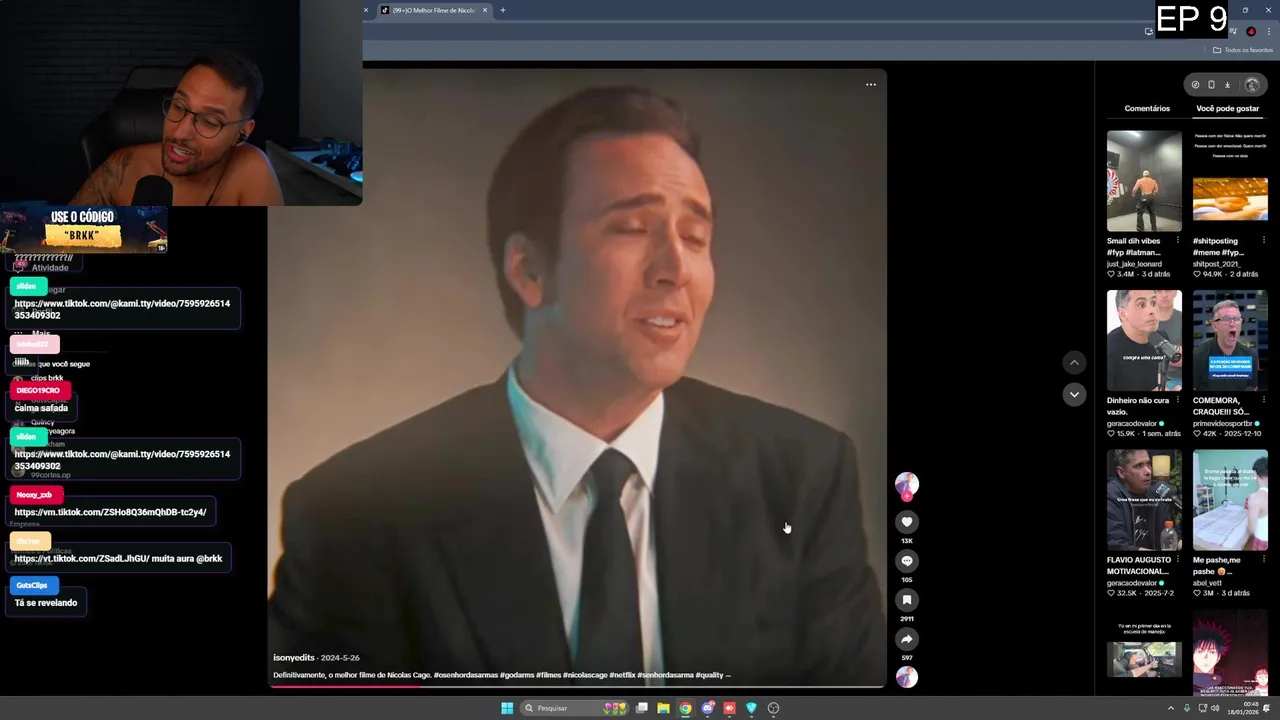
Task: Like the video with the heart icon
Action: 907,522
